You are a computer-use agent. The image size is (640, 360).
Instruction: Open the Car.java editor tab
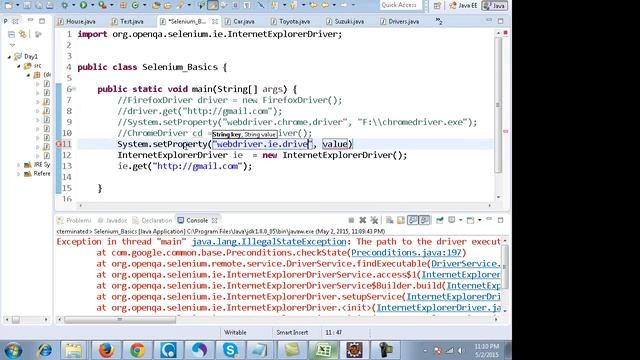pyautogui.click(x=240, y=21)
